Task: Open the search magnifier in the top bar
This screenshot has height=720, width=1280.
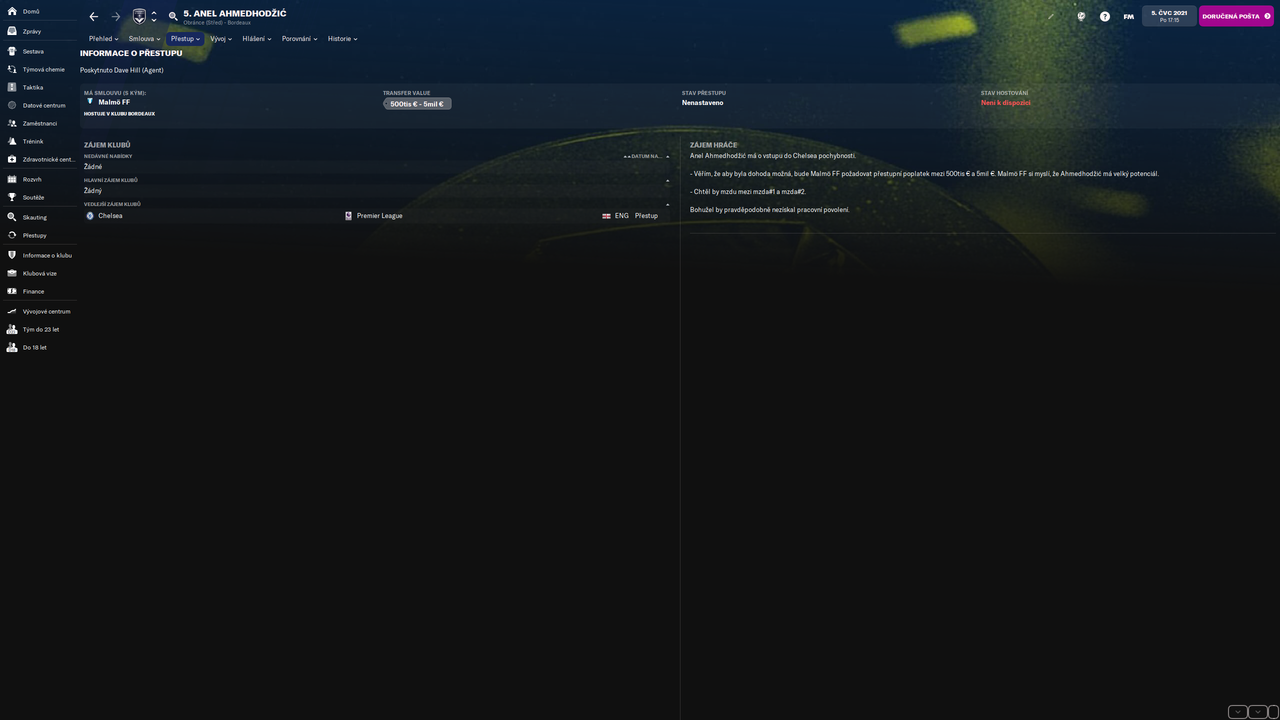Action: 172,16
